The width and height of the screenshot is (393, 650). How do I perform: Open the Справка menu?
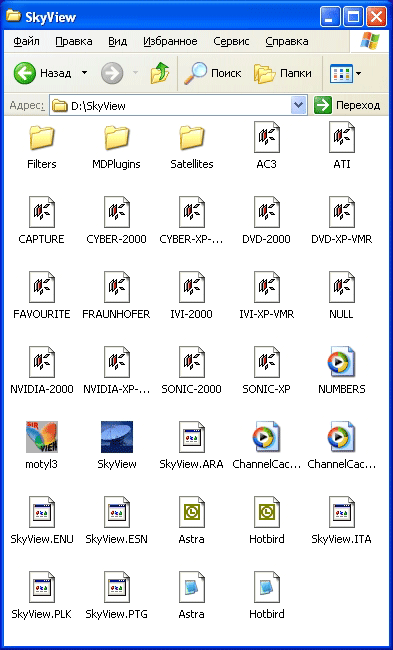(x=287, y=41)
